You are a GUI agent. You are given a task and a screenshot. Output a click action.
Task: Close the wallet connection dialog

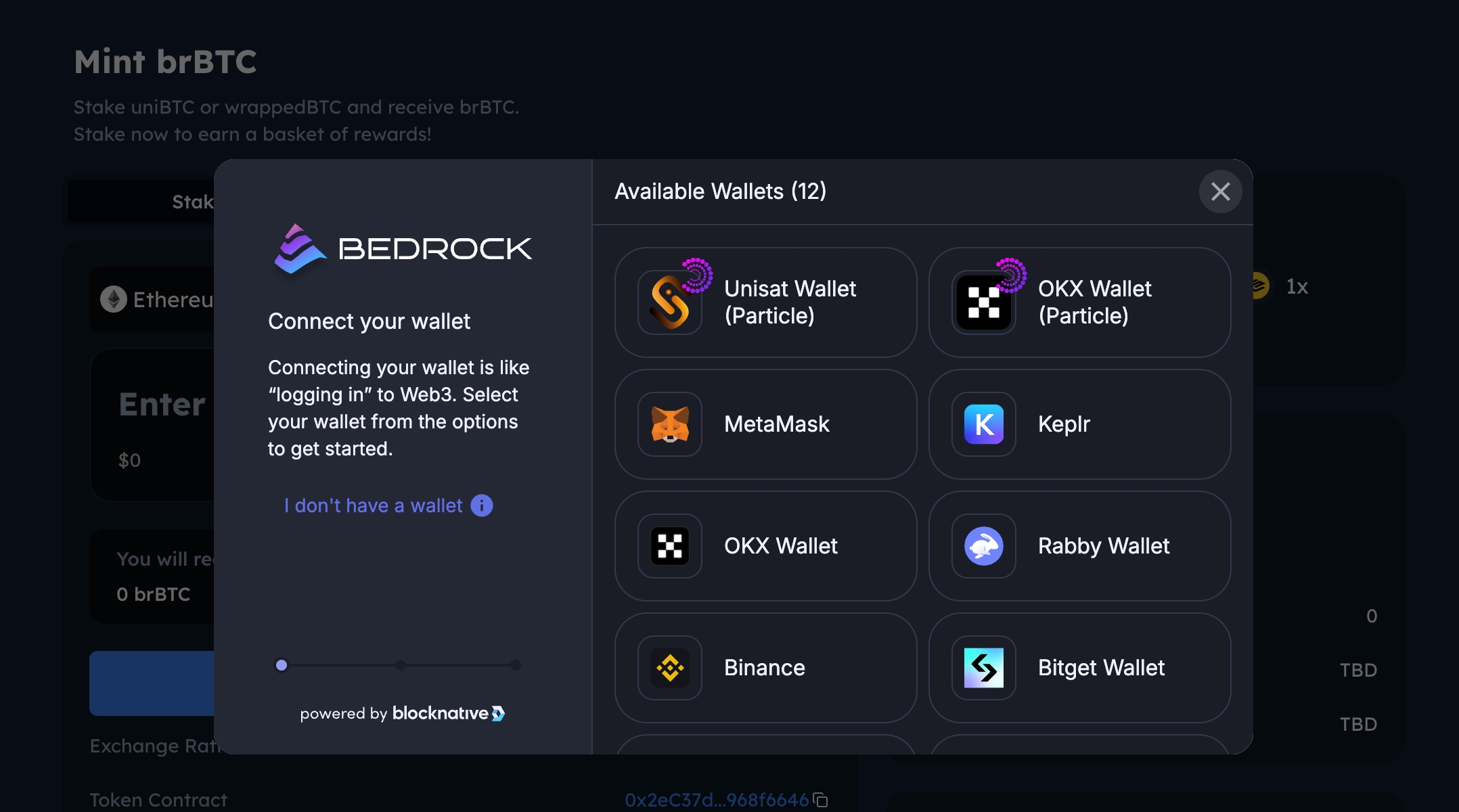tap(1220, 191)
